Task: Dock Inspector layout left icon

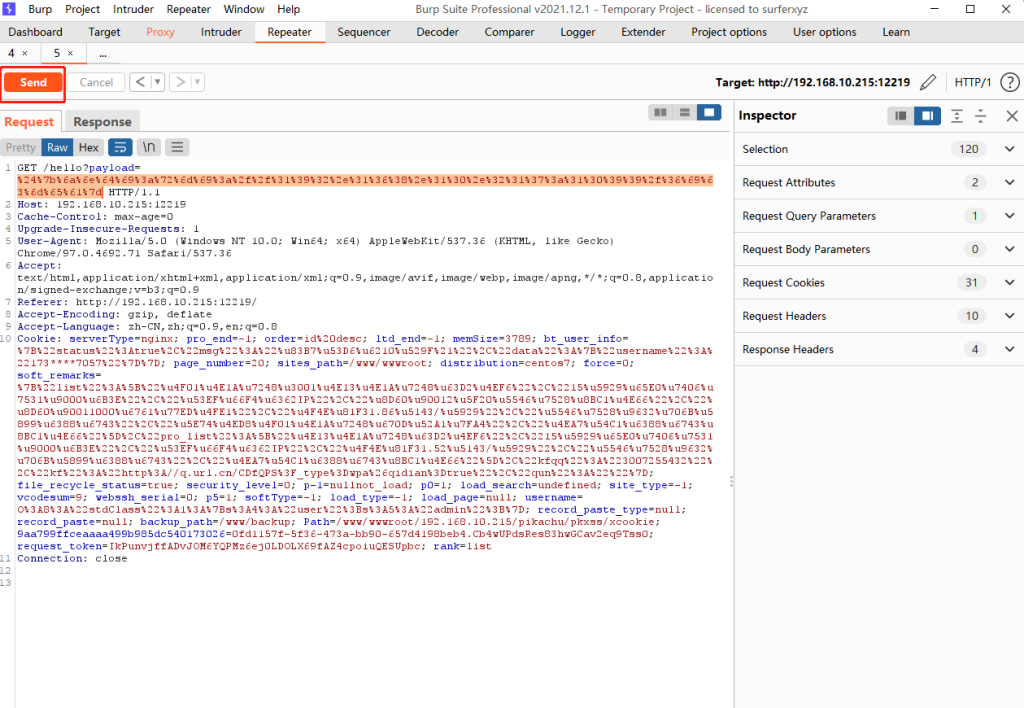Action: coord(901,116)
